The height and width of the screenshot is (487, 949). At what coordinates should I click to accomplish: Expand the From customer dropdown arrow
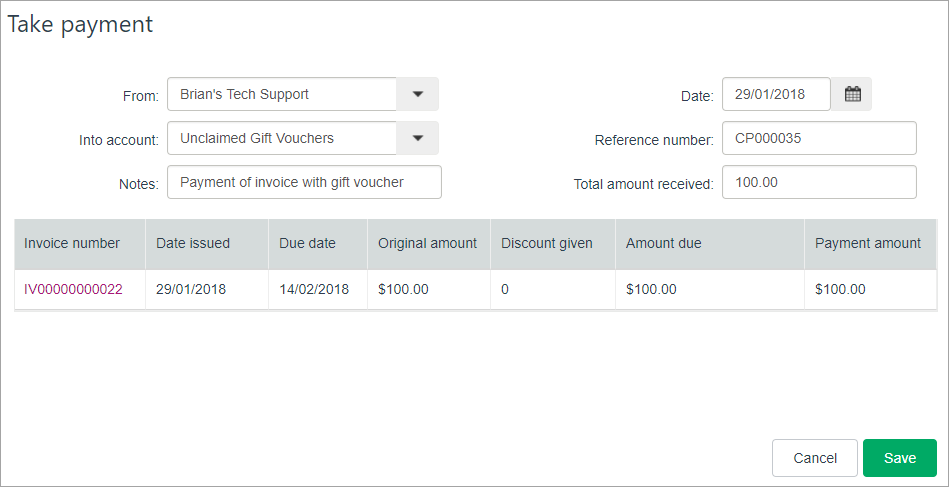coord(417,94)
